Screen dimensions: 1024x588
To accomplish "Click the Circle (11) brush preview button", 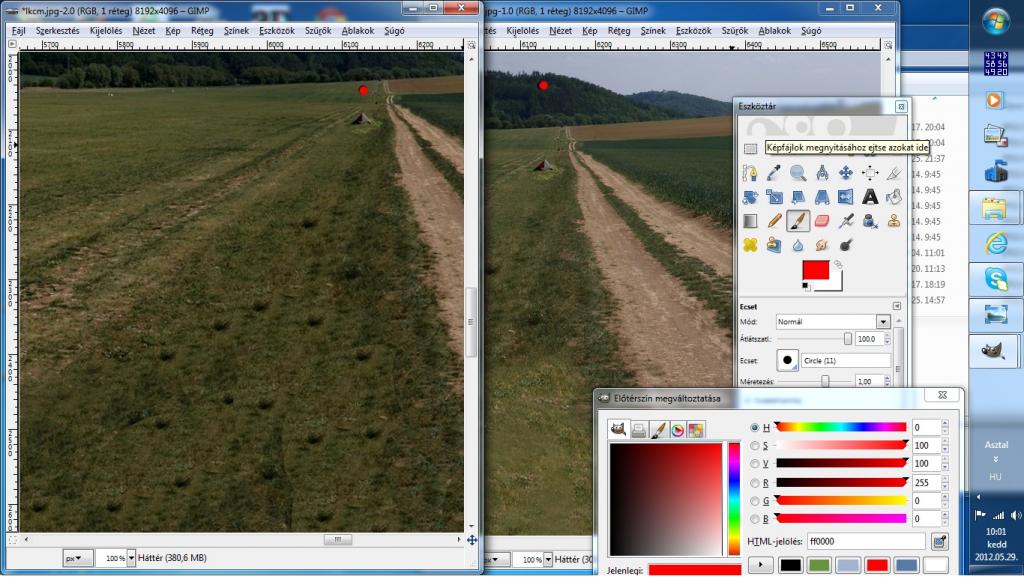I will tap(788, 360).
